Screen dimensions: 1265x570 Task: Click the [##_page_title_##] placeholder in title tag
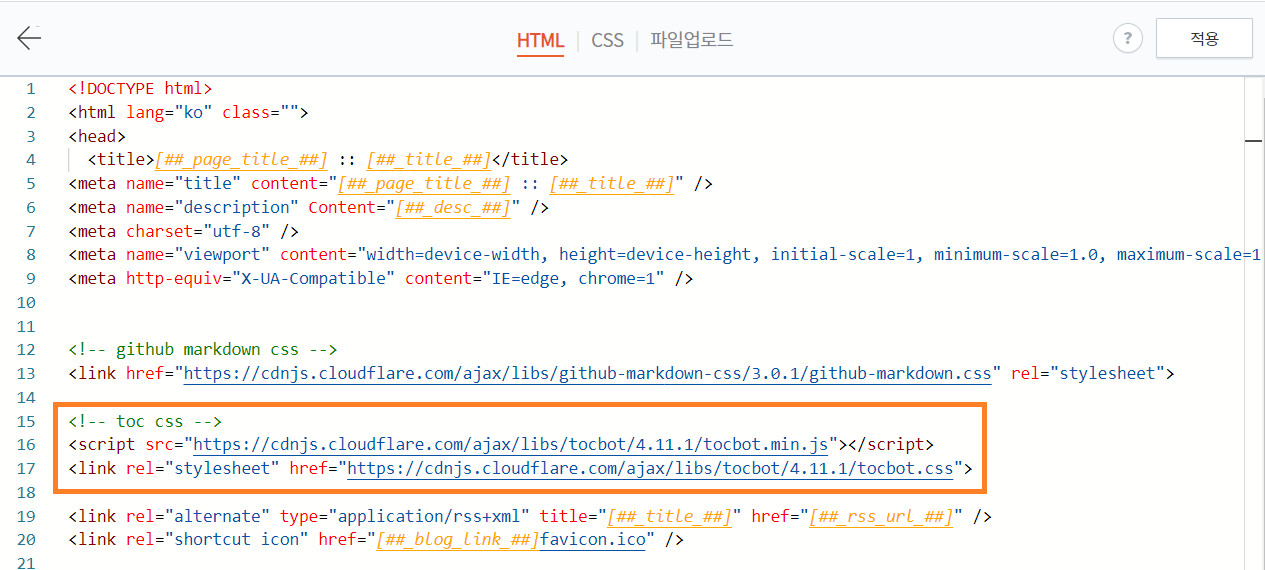coord(241,160)
